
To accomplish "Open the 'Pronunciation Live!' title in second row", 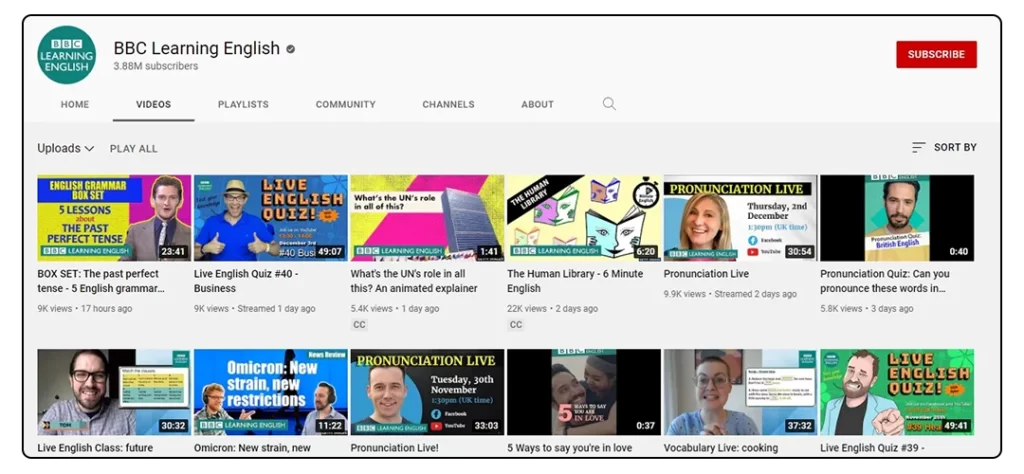I will 394,448.
